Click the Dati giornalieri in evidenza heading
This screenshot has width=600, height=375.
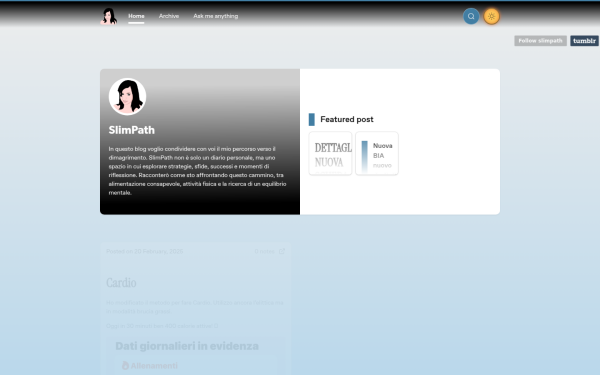click(x=187, y=346)
